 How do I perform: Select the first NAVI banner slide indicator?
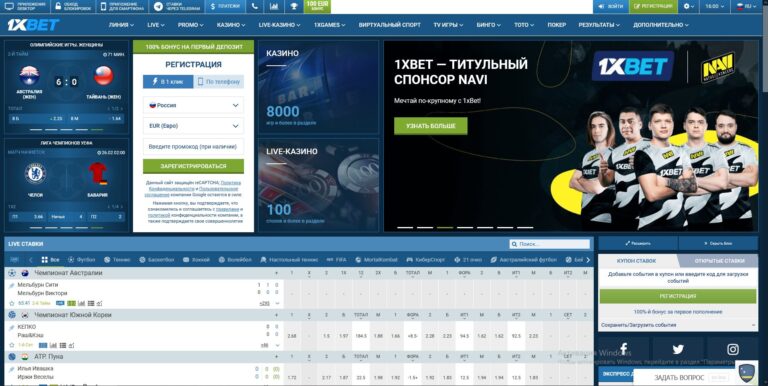pos(405,227)
